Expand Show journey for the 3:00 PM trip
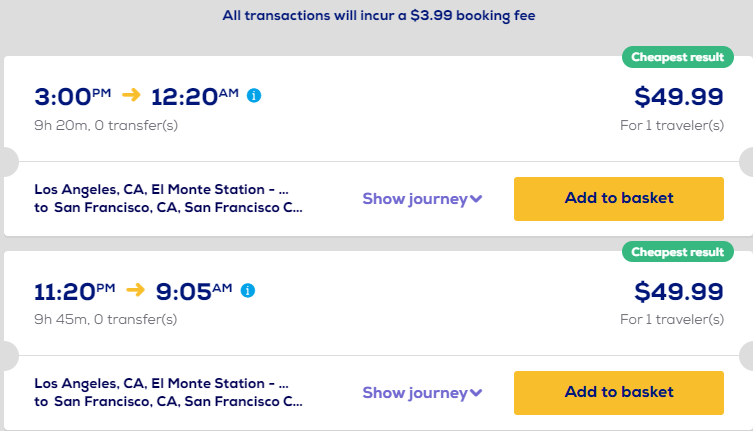753x431 pixels. pos(422,199)
